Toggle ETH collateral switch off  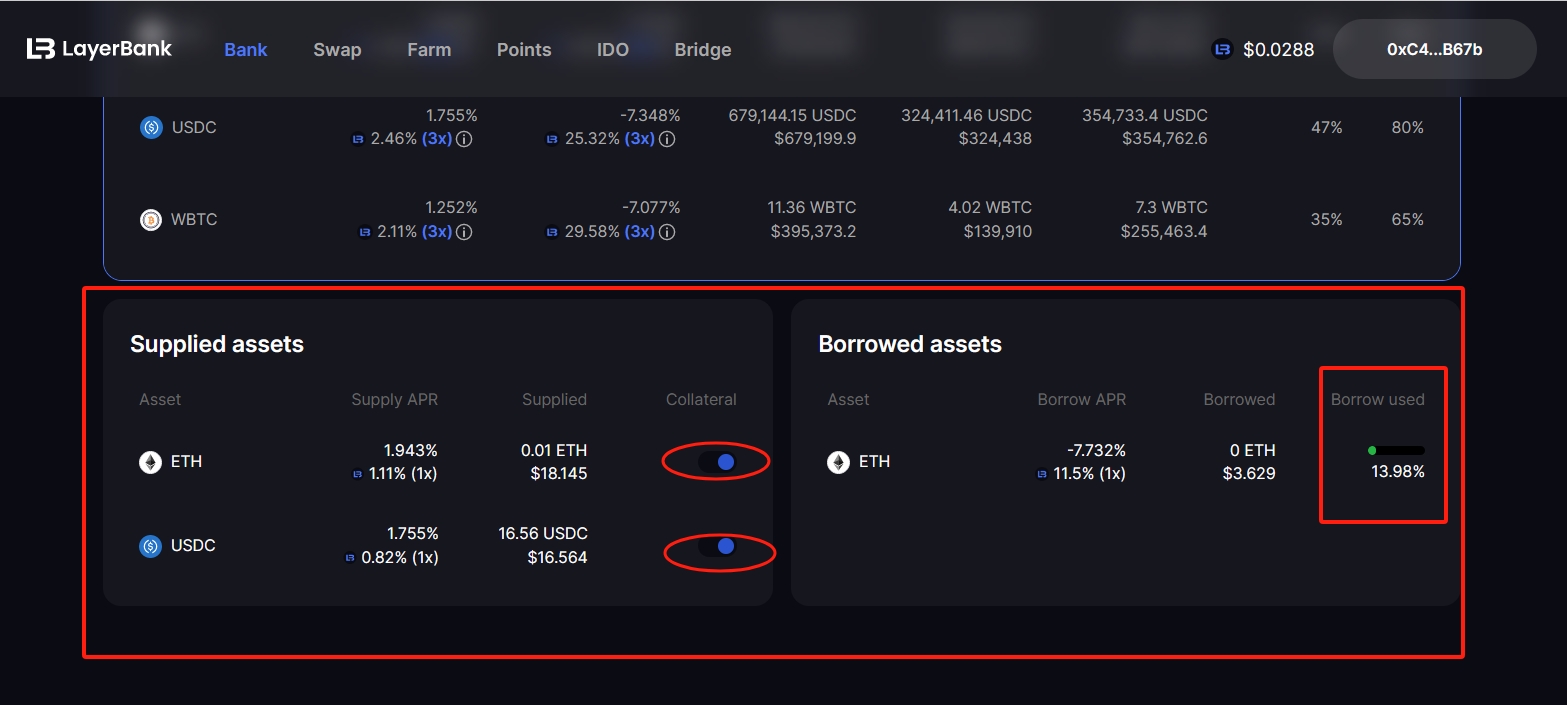(717, 462)
